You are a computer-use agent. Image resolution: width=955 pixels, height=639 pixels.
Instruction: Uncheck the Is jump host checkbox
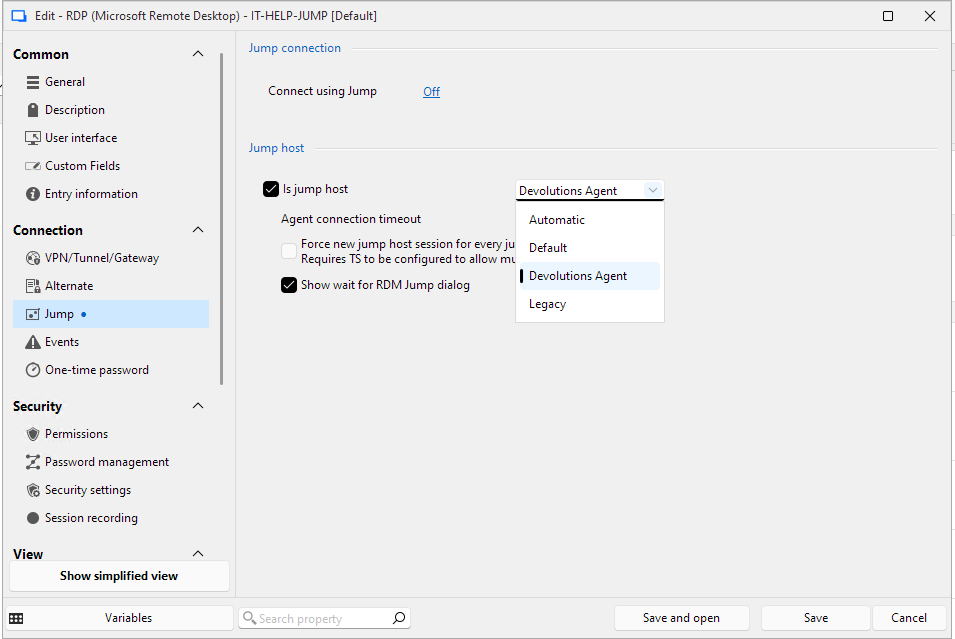(x=270, y=188)
